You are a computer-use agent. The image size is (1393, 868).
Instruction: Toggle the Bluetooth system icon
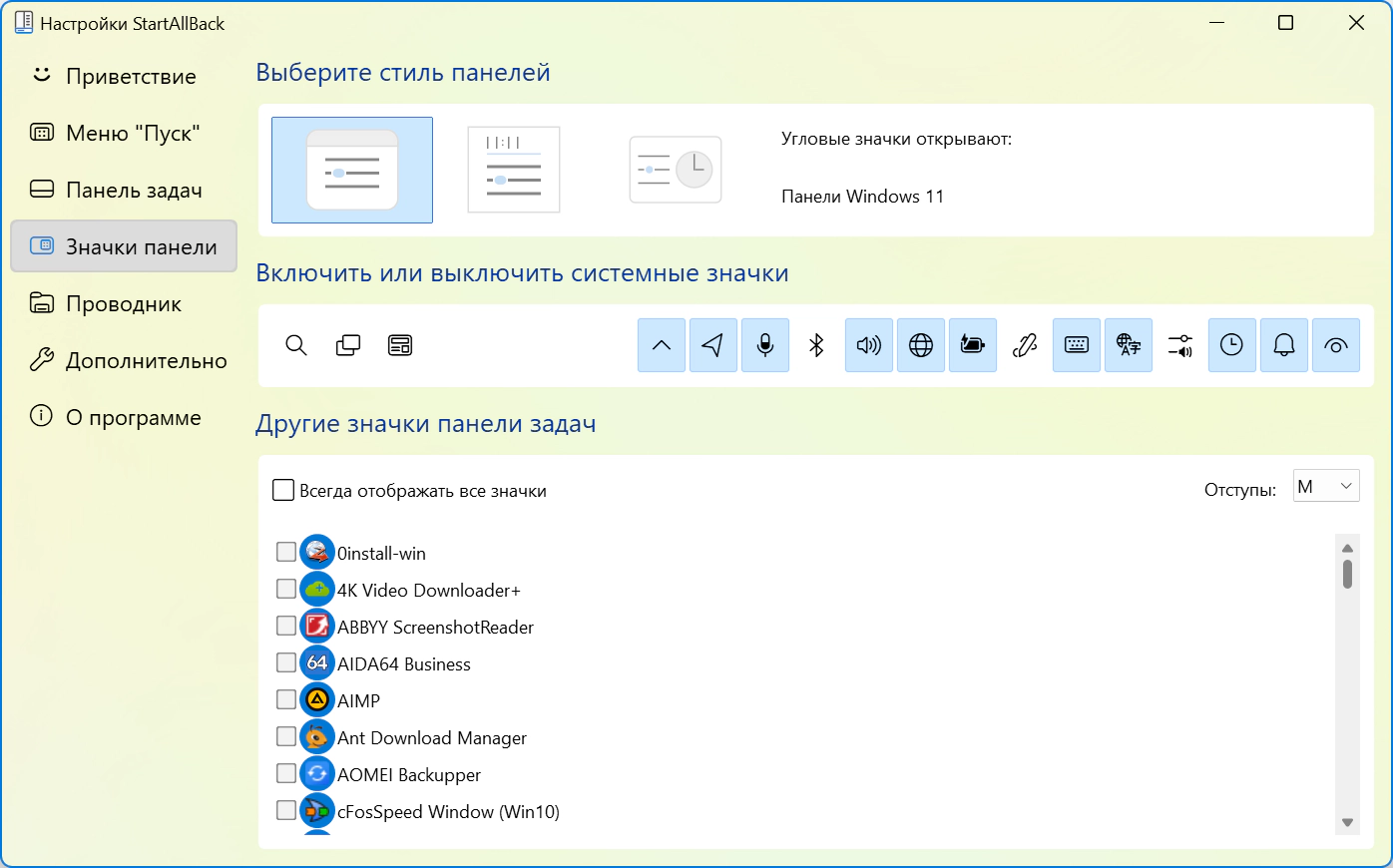[x=816, y=345]
